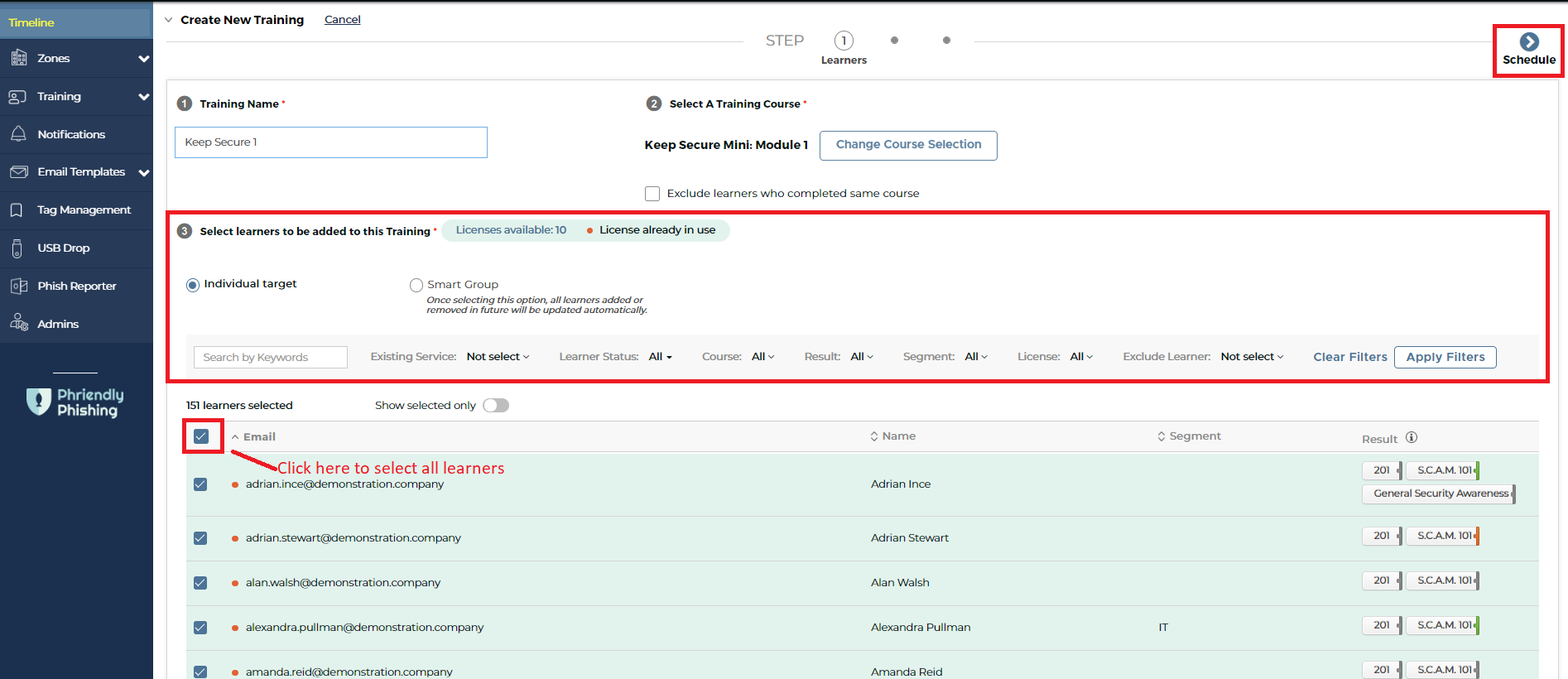The image size is (1568, 679).
Task: Uncheck amanda.reid@demonstration.company row
Action: pos(200,672)
